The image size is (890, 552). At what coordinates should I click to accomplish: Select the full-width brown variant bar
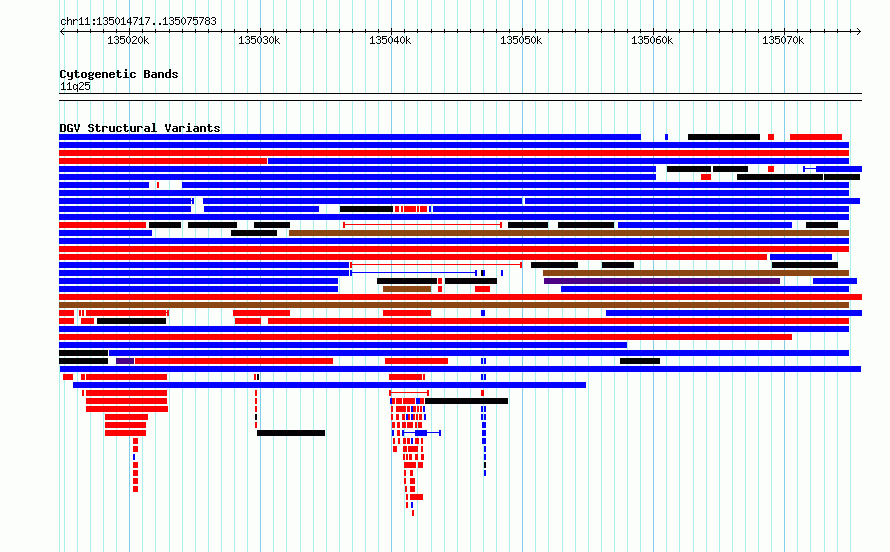point(454,305)
